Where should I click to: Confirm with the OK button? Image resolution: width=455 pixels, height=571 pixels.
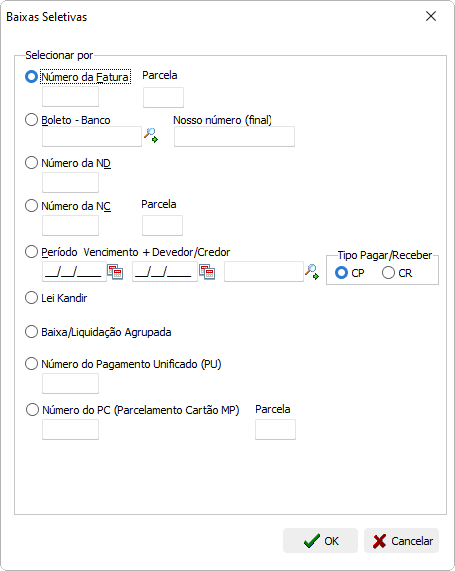[x=320, y=541]
